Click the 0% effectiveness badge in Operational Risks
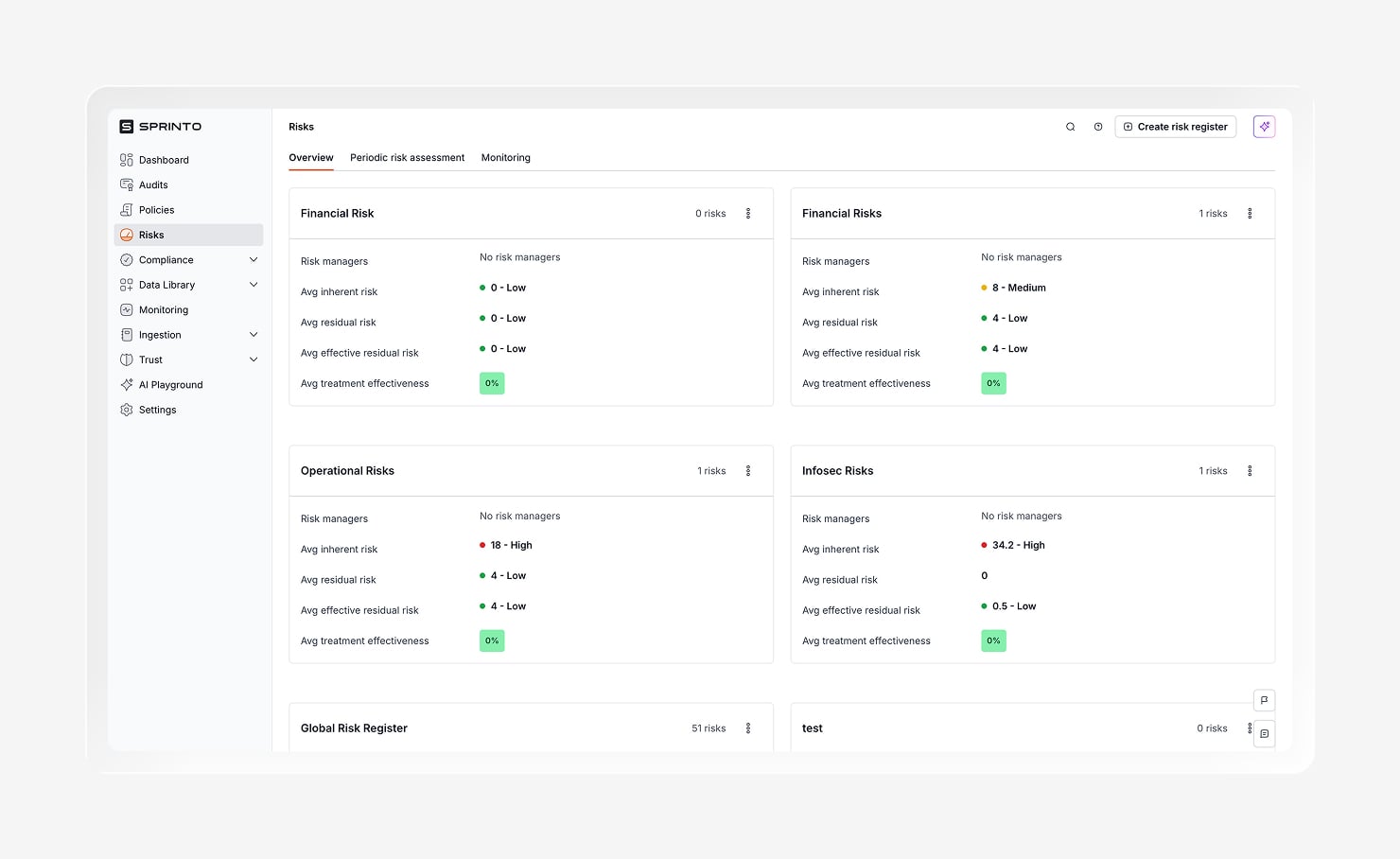Viewport: 1400px width, 859px height. [492, 640]
